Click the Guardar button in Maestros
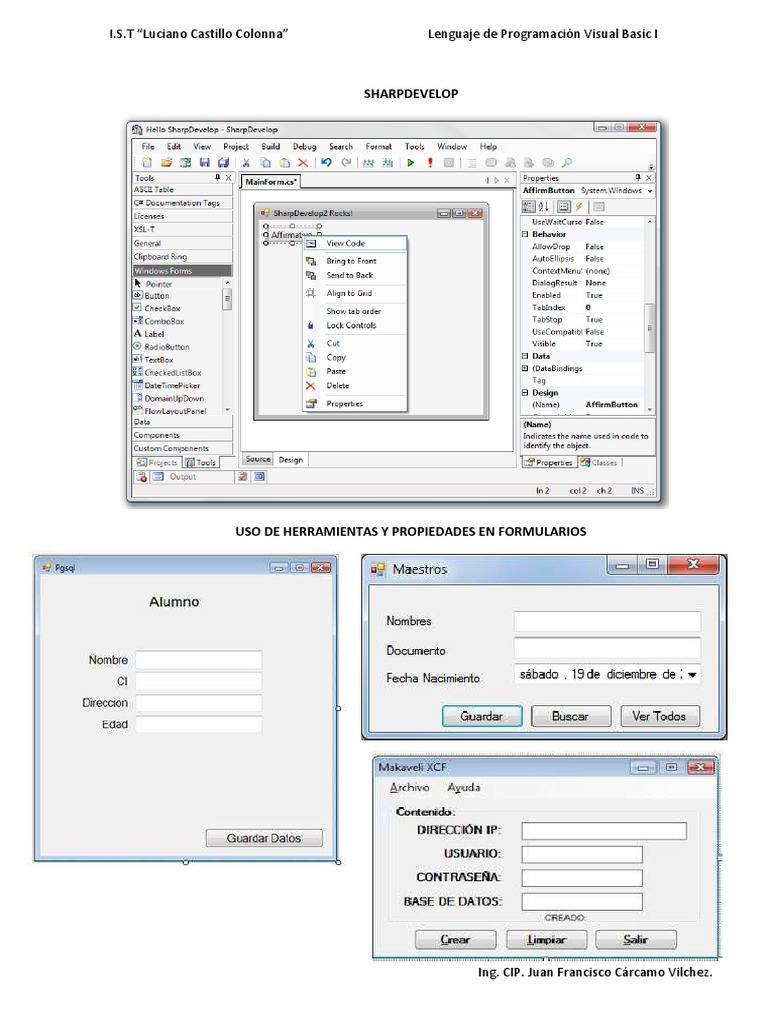Viewport: 768px width, 1024px height. coord(482,716)
